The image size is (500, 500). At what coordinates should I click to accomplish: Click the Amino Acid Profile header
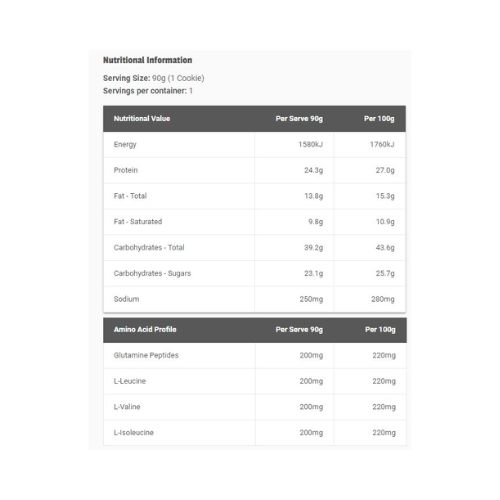(145, 329)
